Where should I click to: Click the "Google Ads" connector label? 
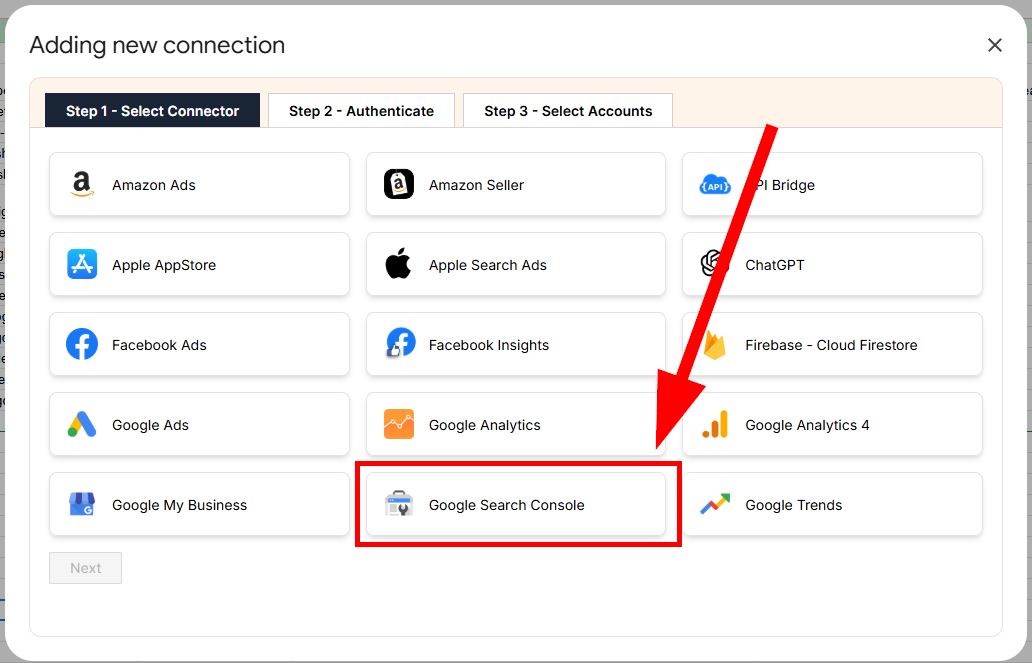coord(150,425)
